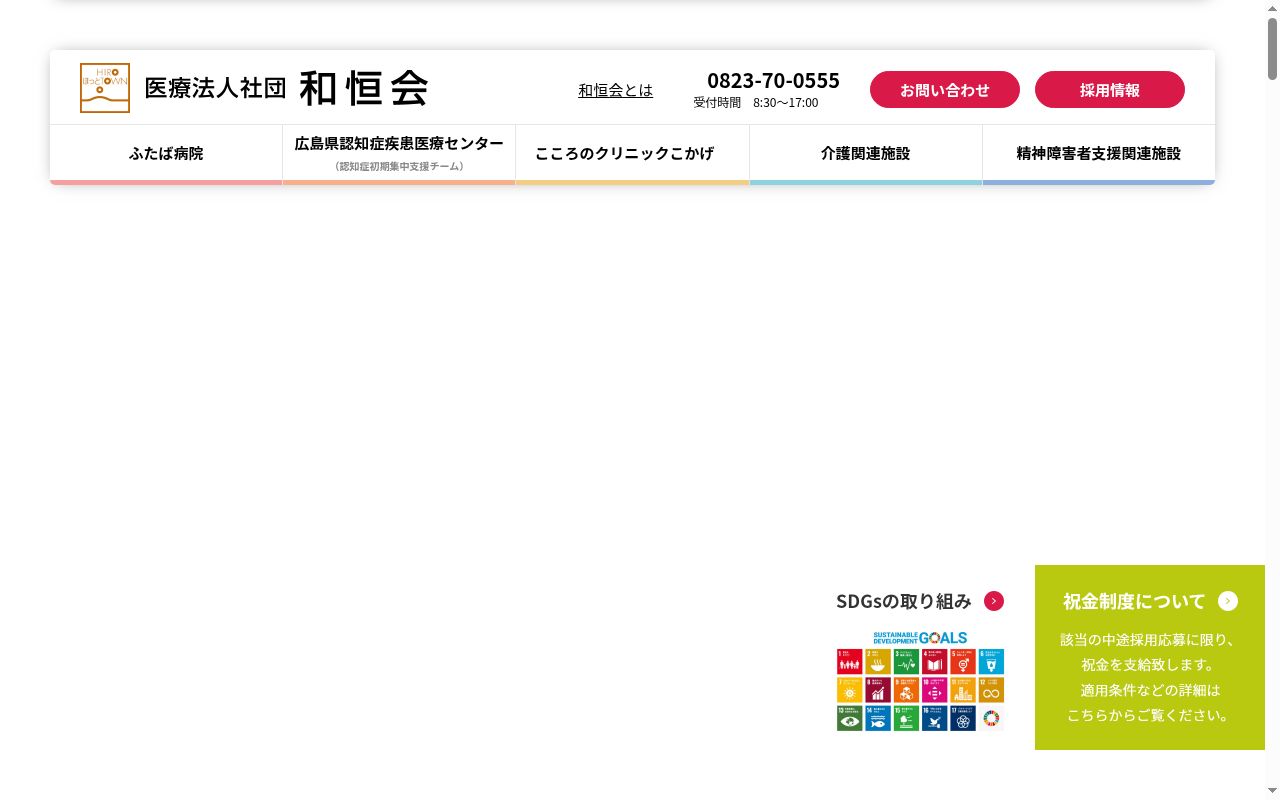Click SDG goal 3 health heartbeat tile
This screenshot has height=800, width=1280.
(x=906, y=662)
